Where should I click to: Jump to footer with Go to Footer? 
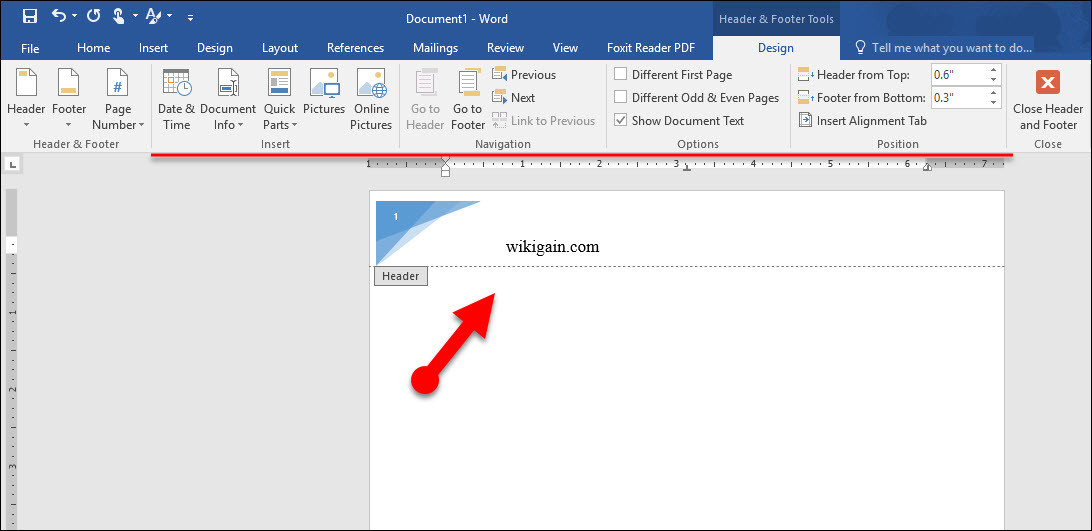click(x=467, y=100)
